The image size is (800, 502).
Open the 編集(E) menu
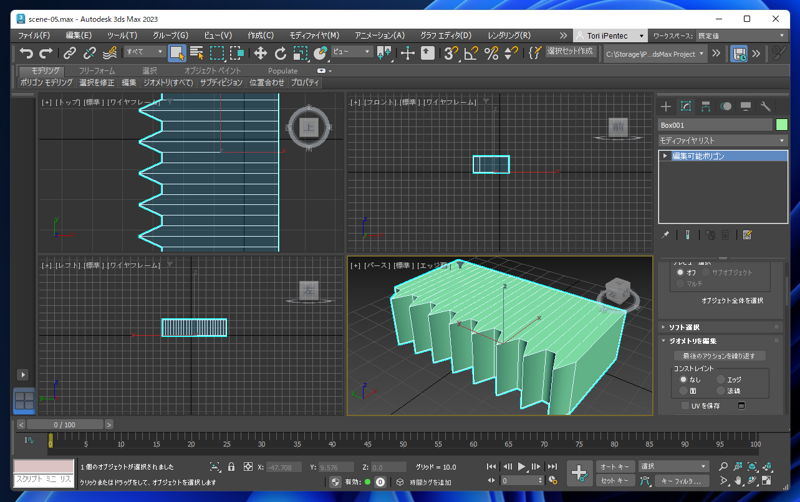(x=79, y=35)
